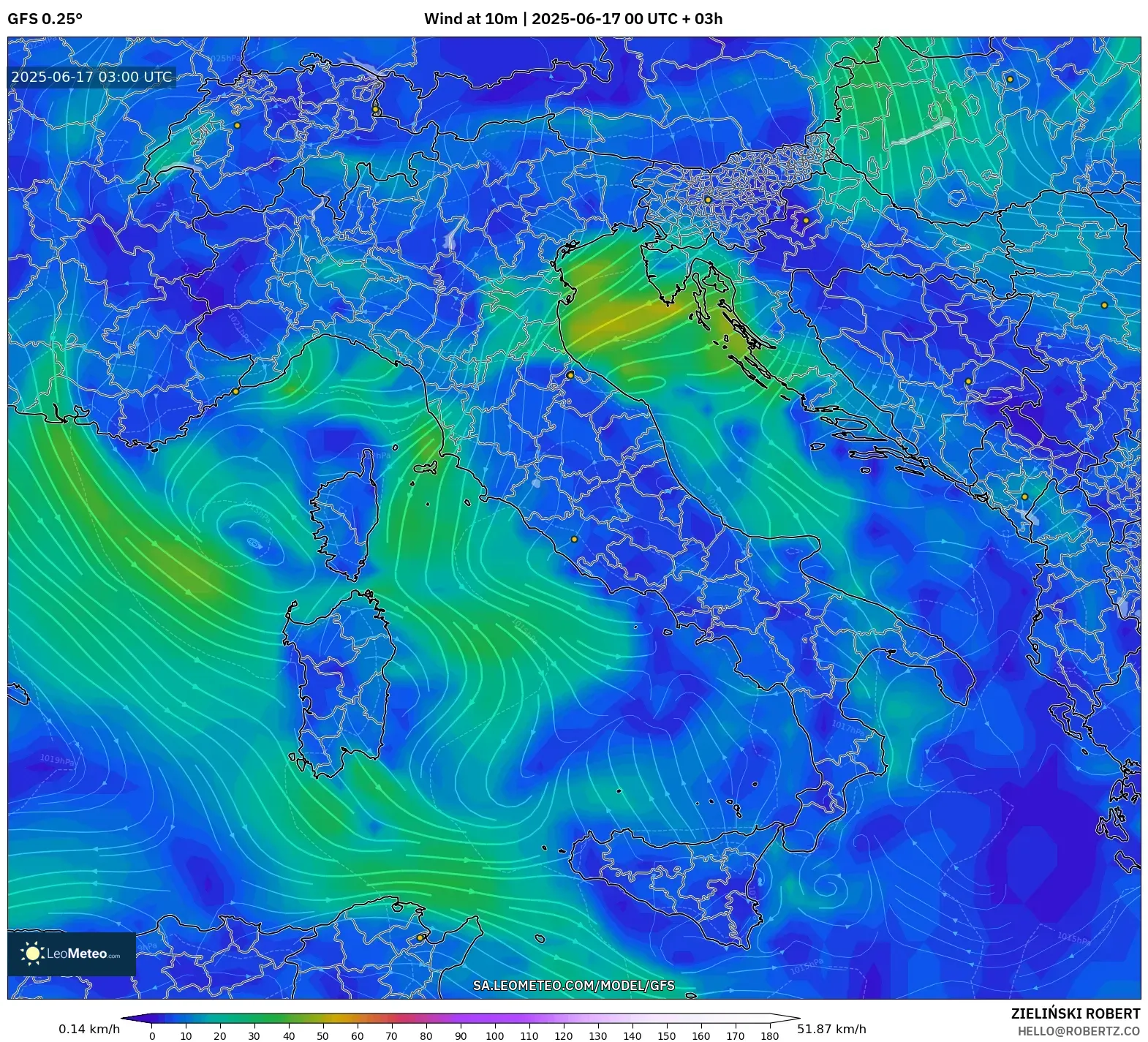
Task: Click the GFS 0.25° model label
Action: point(45,19)
